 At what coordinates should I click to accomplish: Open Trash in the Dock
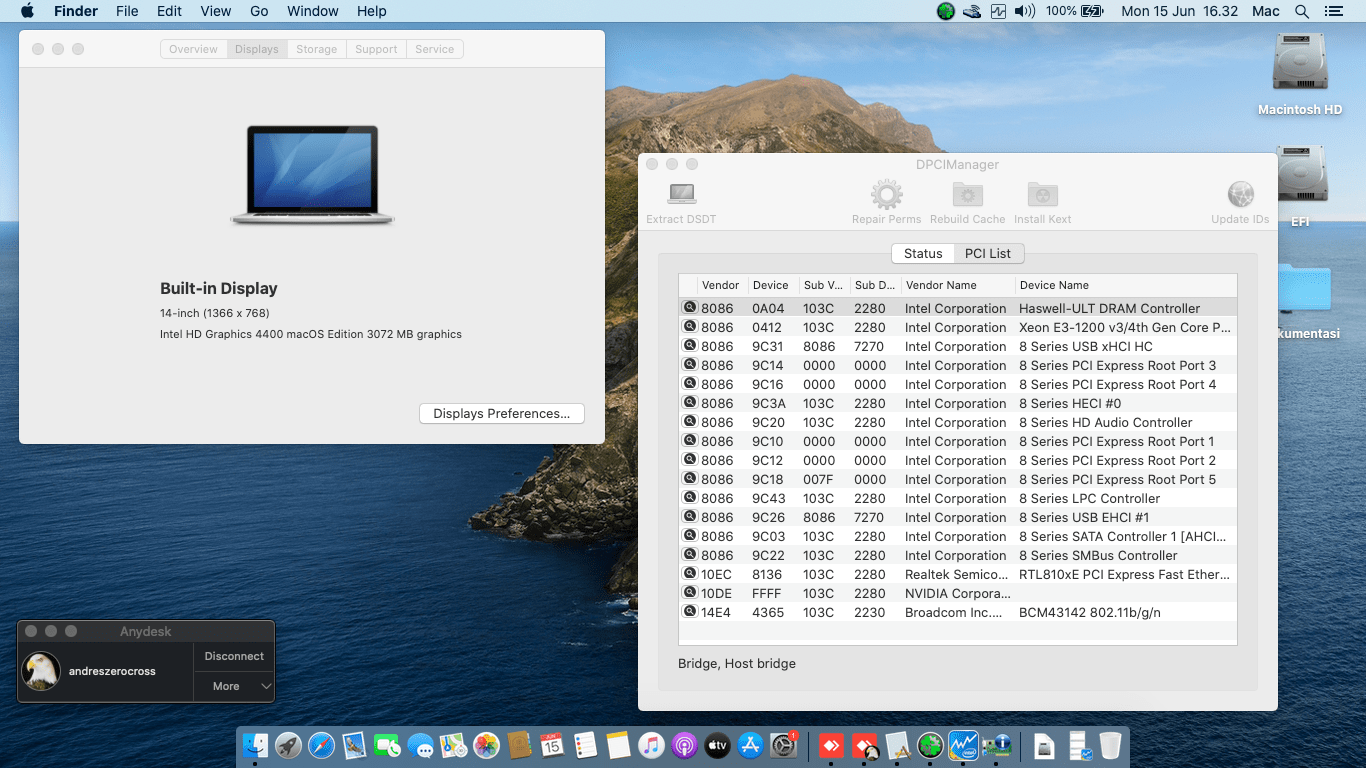tap(1110, 745)
